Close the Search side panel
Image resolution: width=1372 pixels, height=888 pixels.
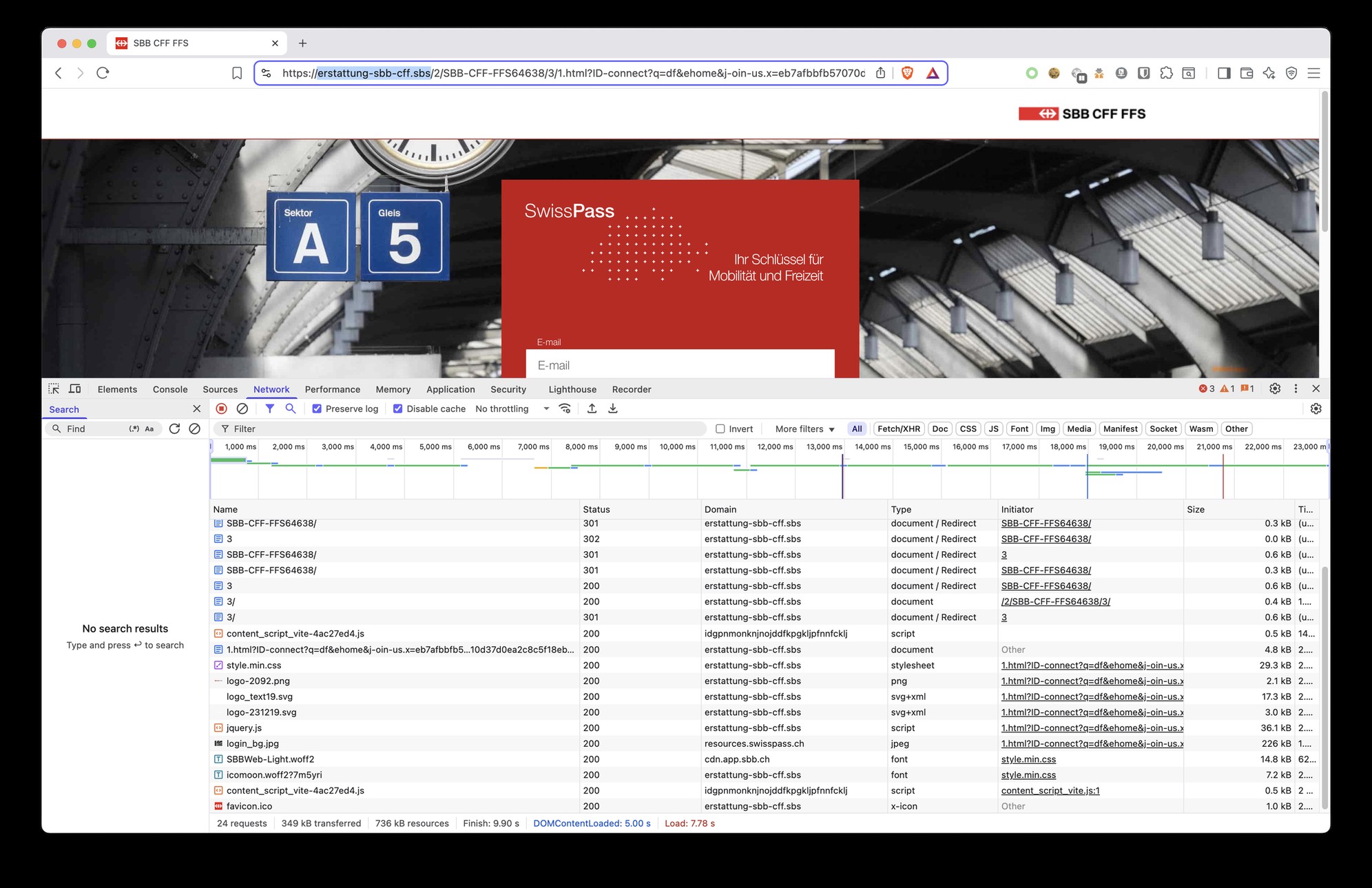tap(196, 409)
